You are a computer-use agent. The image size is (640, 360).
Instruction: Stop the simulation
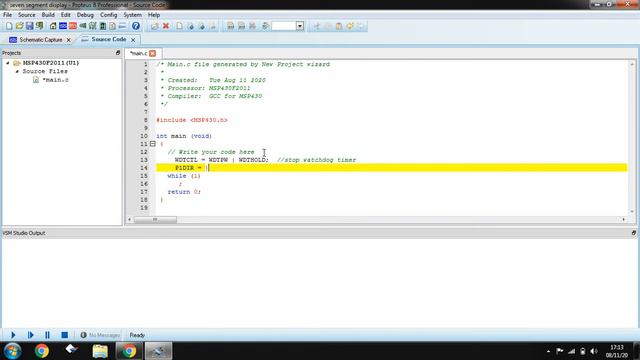click(64, 335)
